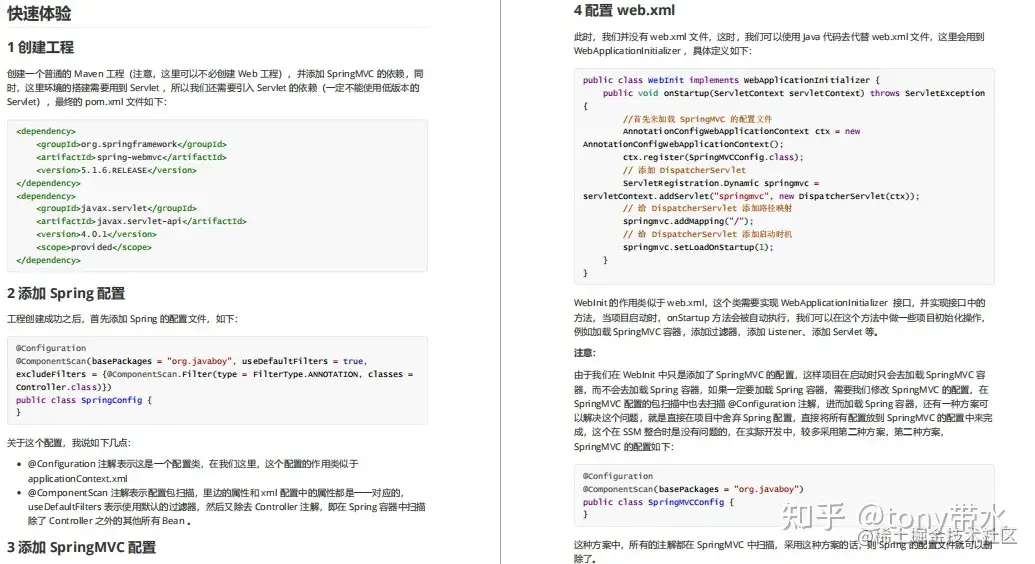Click the comment "//首先来加载 SpringMVC 的配置文件"
This screenshot has height=564, width=1035.
coord(697,119)
